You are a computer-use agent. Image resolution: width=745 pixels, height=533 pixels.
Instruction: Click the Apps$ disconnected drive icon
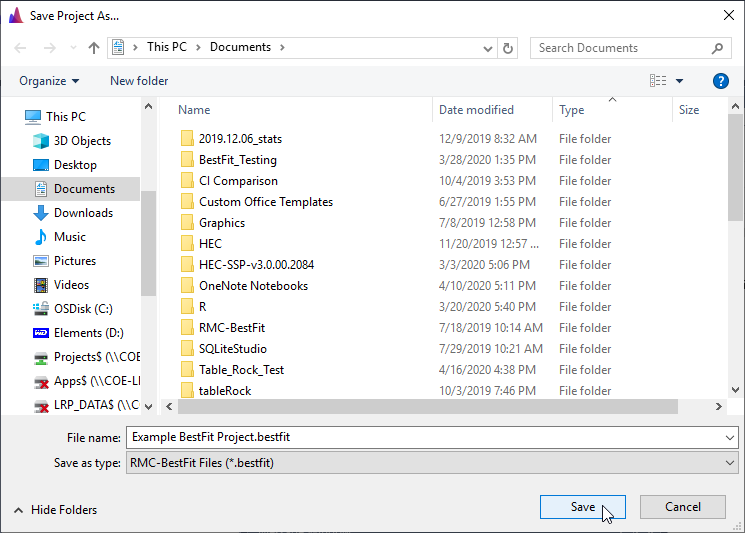pos(41,381)
